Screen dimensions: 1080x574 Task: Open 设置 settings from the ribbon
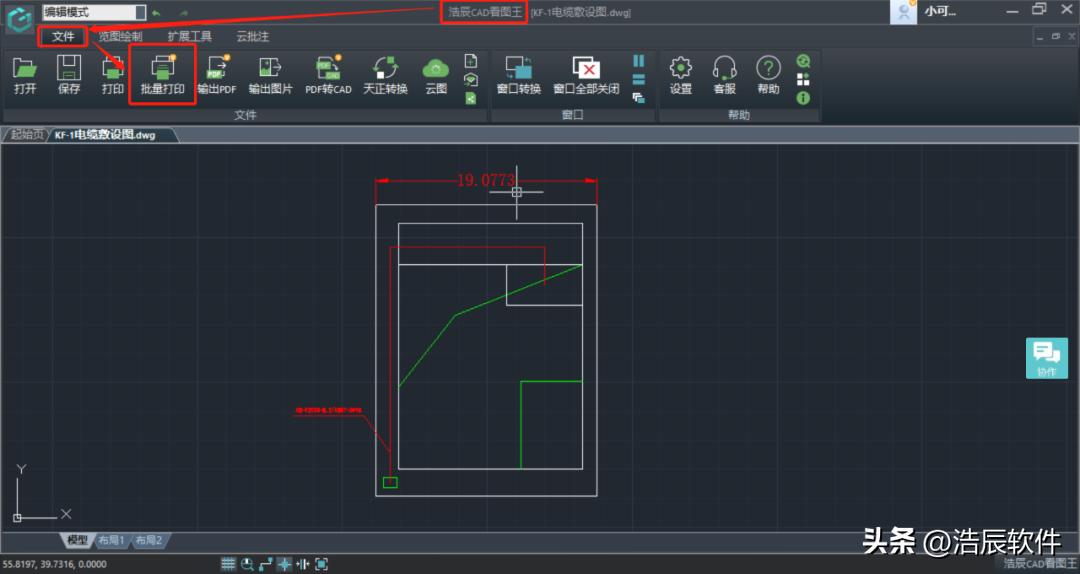681,75
